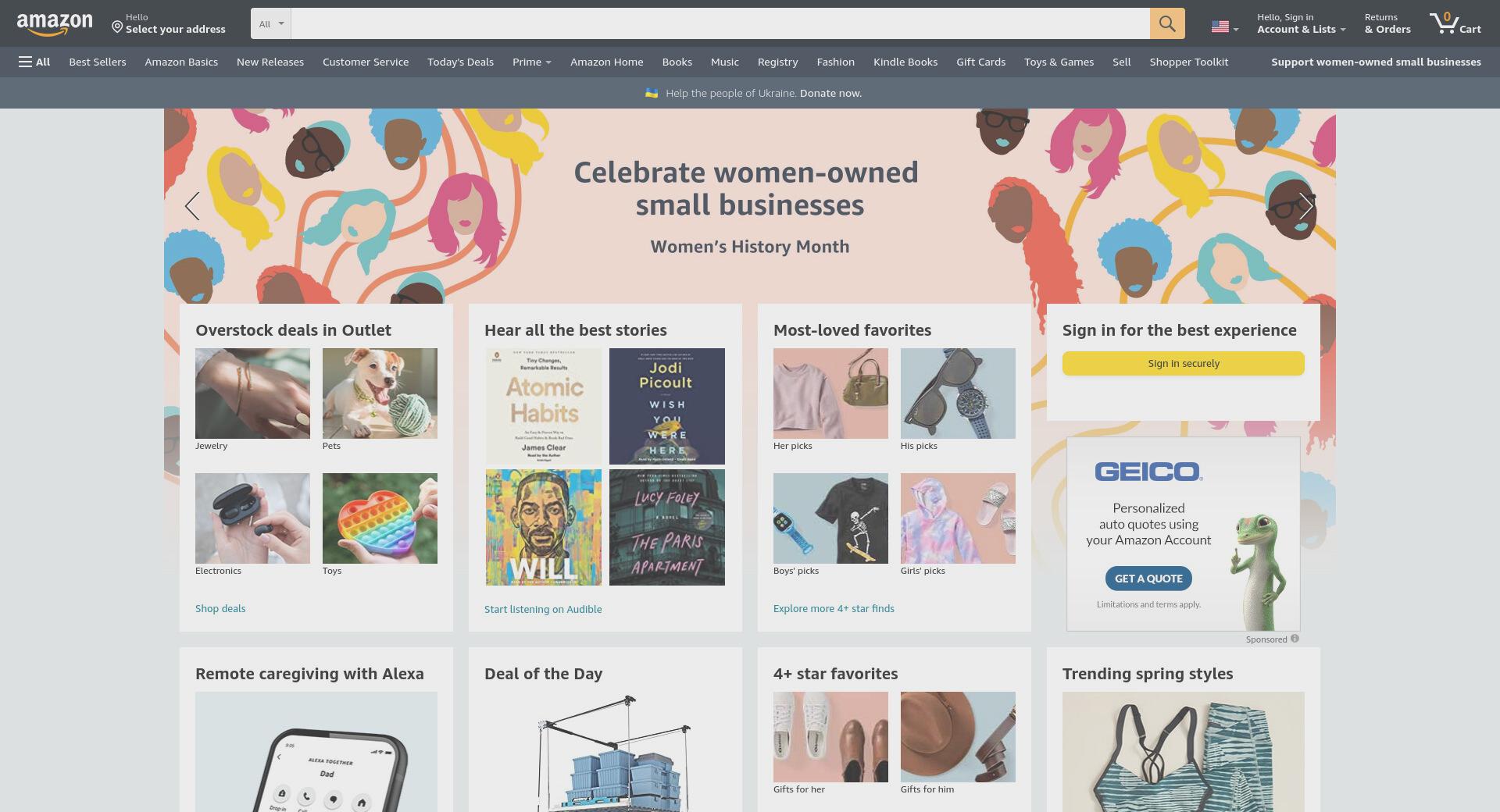
Task: Open the shopping cart icon
Action: click(1455, 23)
